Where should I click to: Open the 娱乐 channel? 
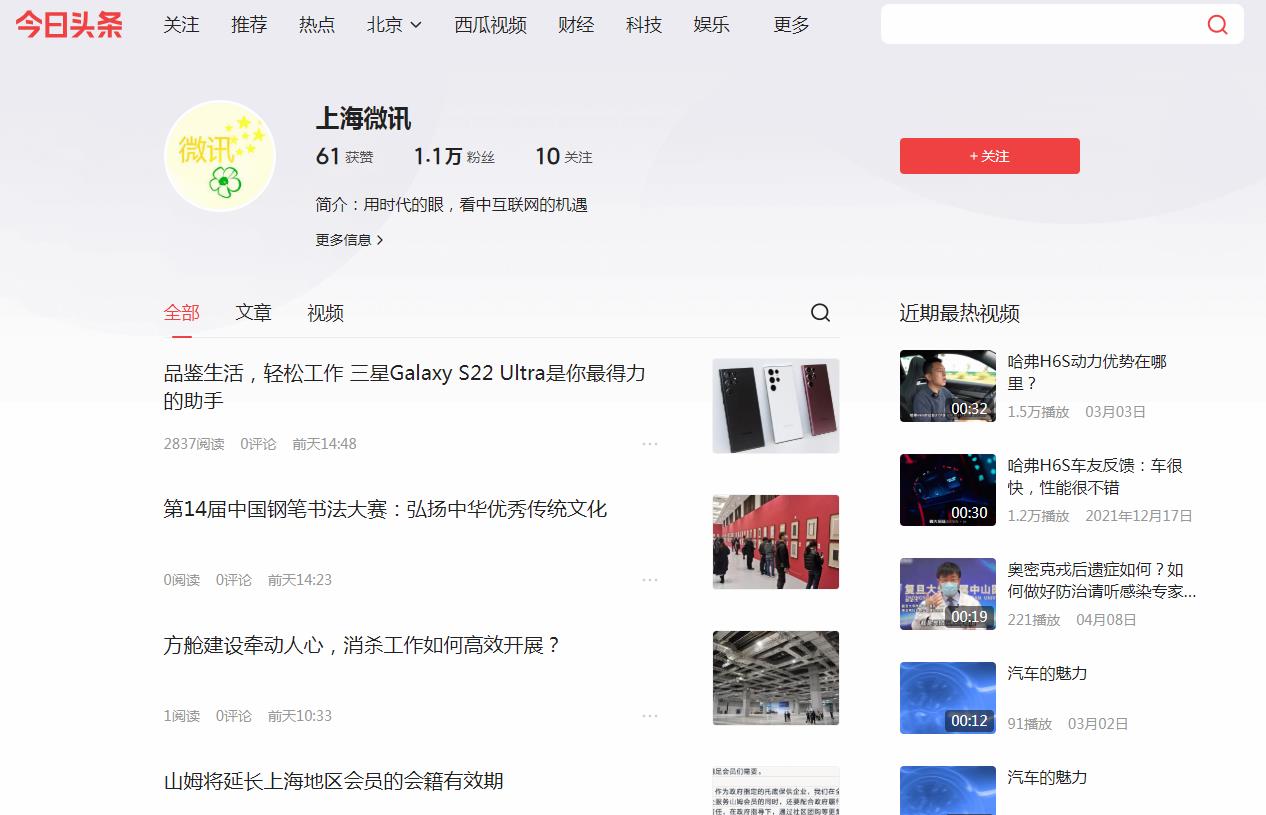pos(711,25)
